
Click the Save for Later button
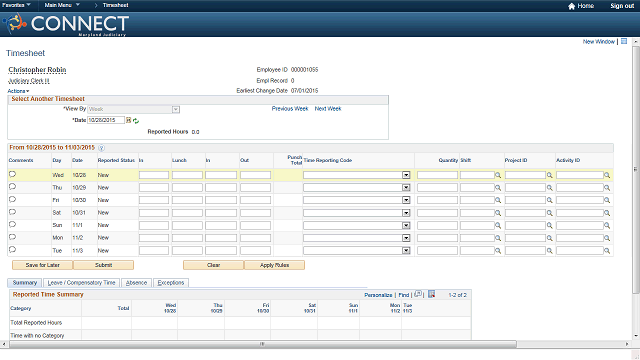[x=42, y=265]
